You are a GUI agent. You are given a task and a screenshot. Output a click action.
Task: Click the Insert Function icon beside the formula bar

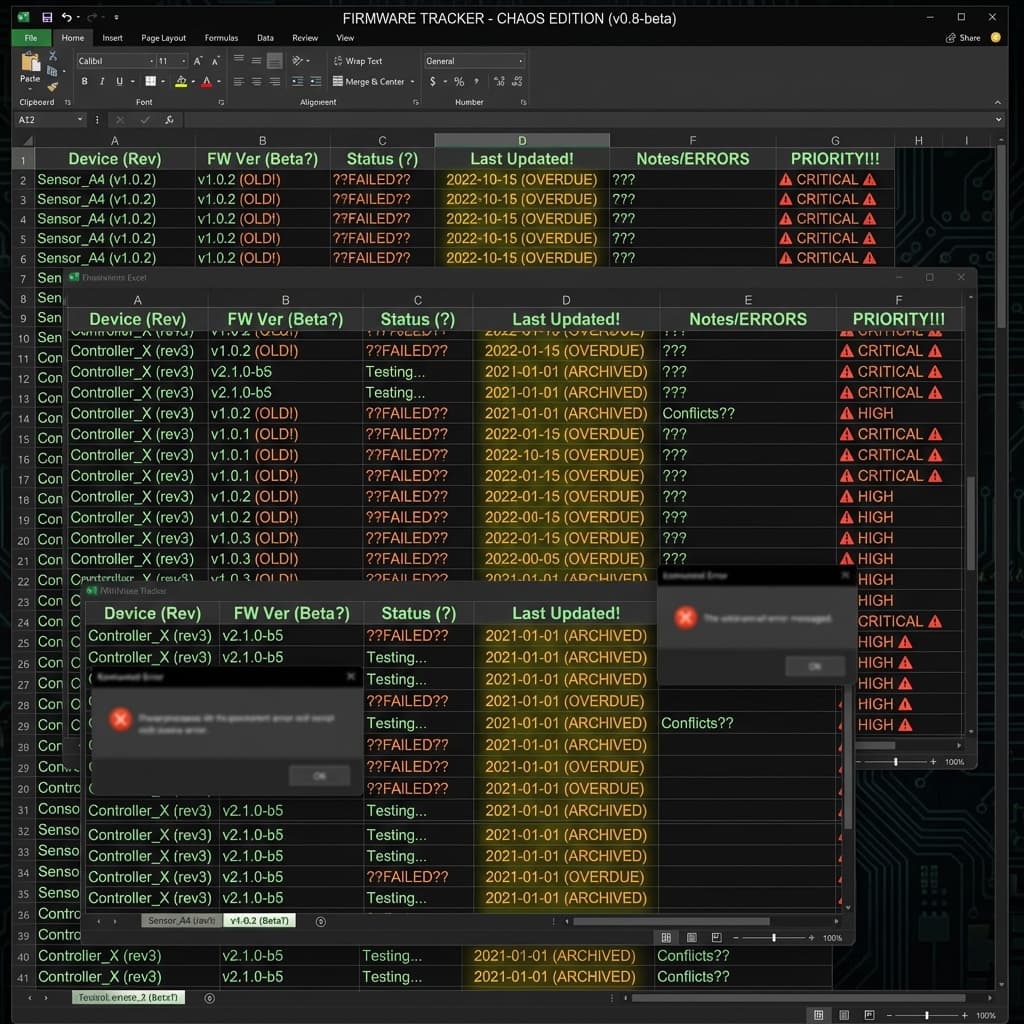point(170,120)
